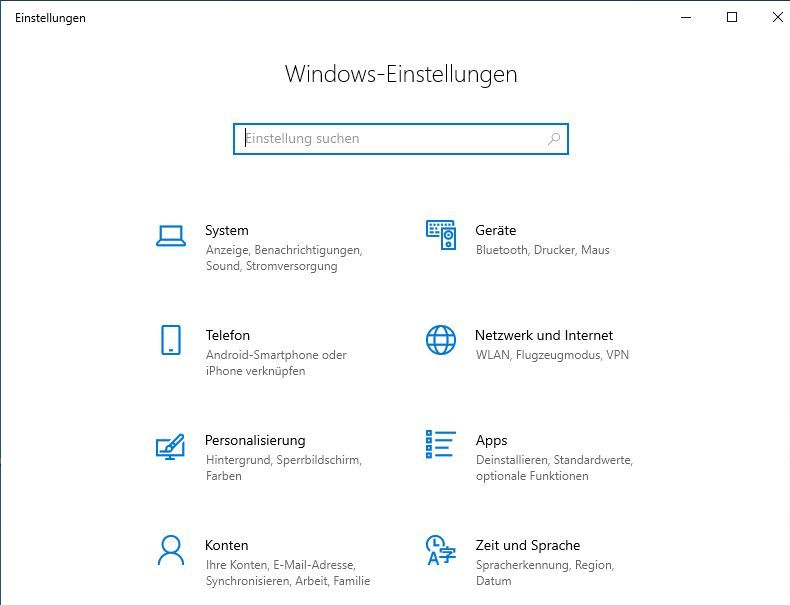Click 'Bluetooth, Drucker, Maus' description
The image size is (790, 605).
click(543, 250)
